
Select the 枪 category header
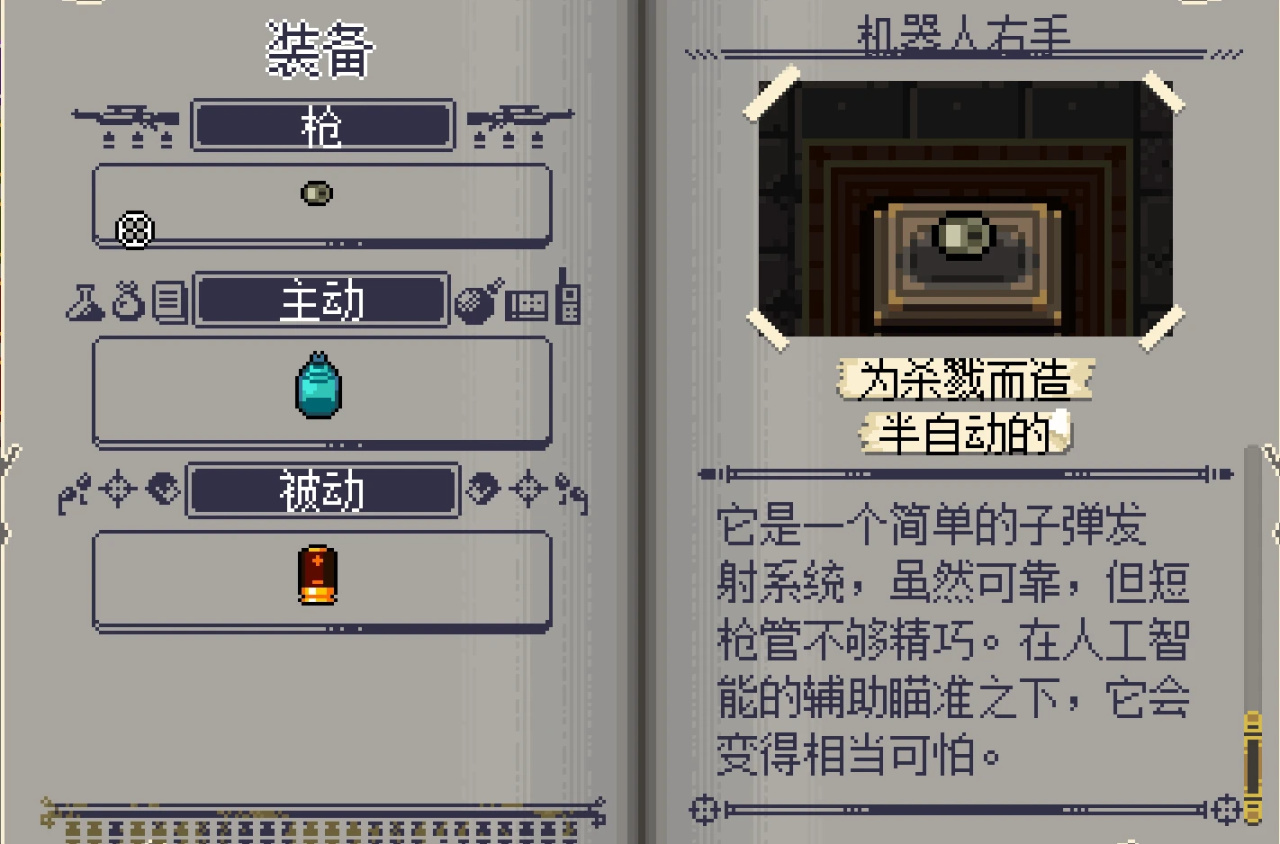click(323, 125)
